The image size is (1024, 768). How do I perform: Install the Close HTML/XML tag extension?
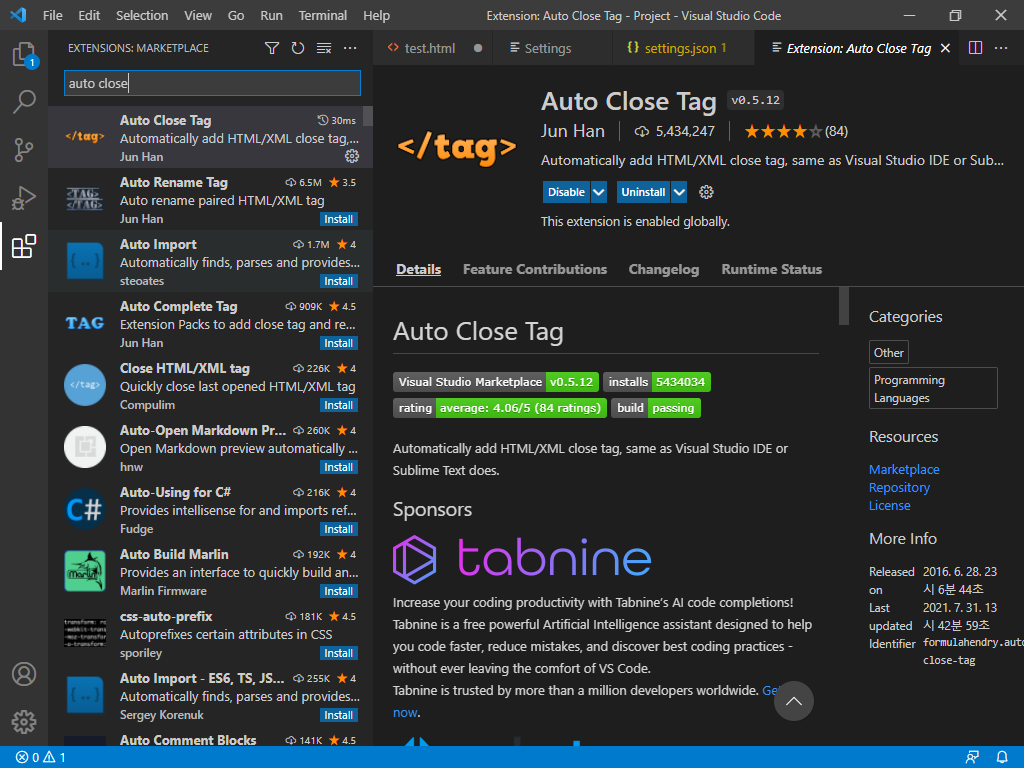point(339,406)
